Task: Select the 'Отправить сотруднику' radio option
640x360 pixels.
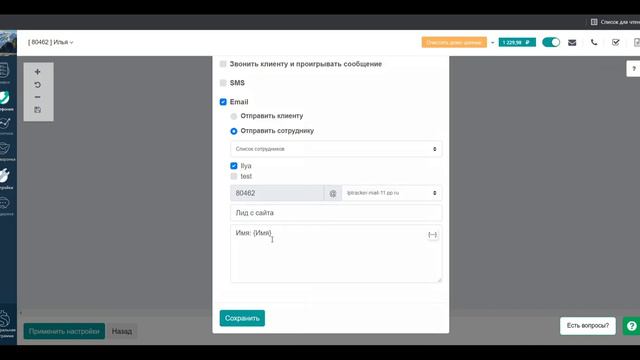Action: coord(233,131)
